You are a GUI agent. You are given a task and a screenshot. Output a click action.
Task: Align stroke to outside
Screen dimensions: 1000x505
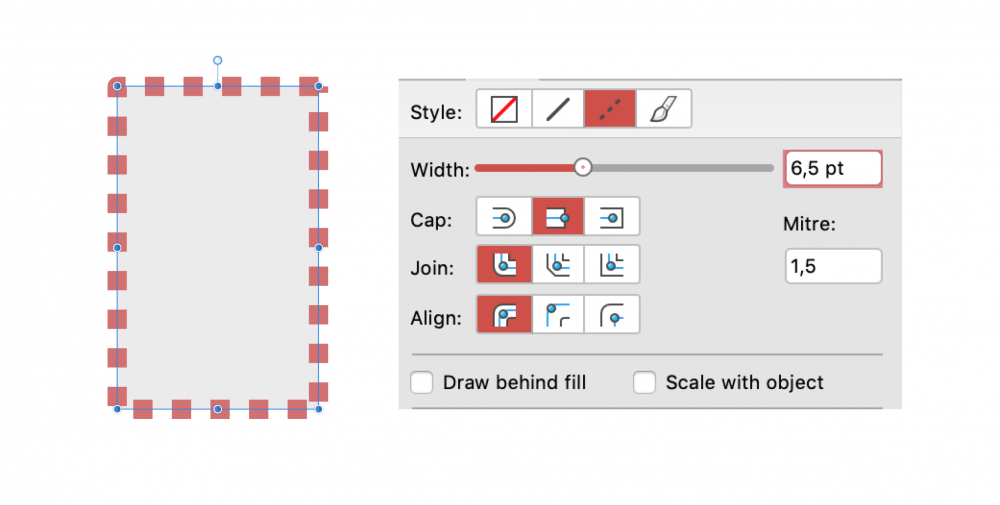(x=611, y=315)
